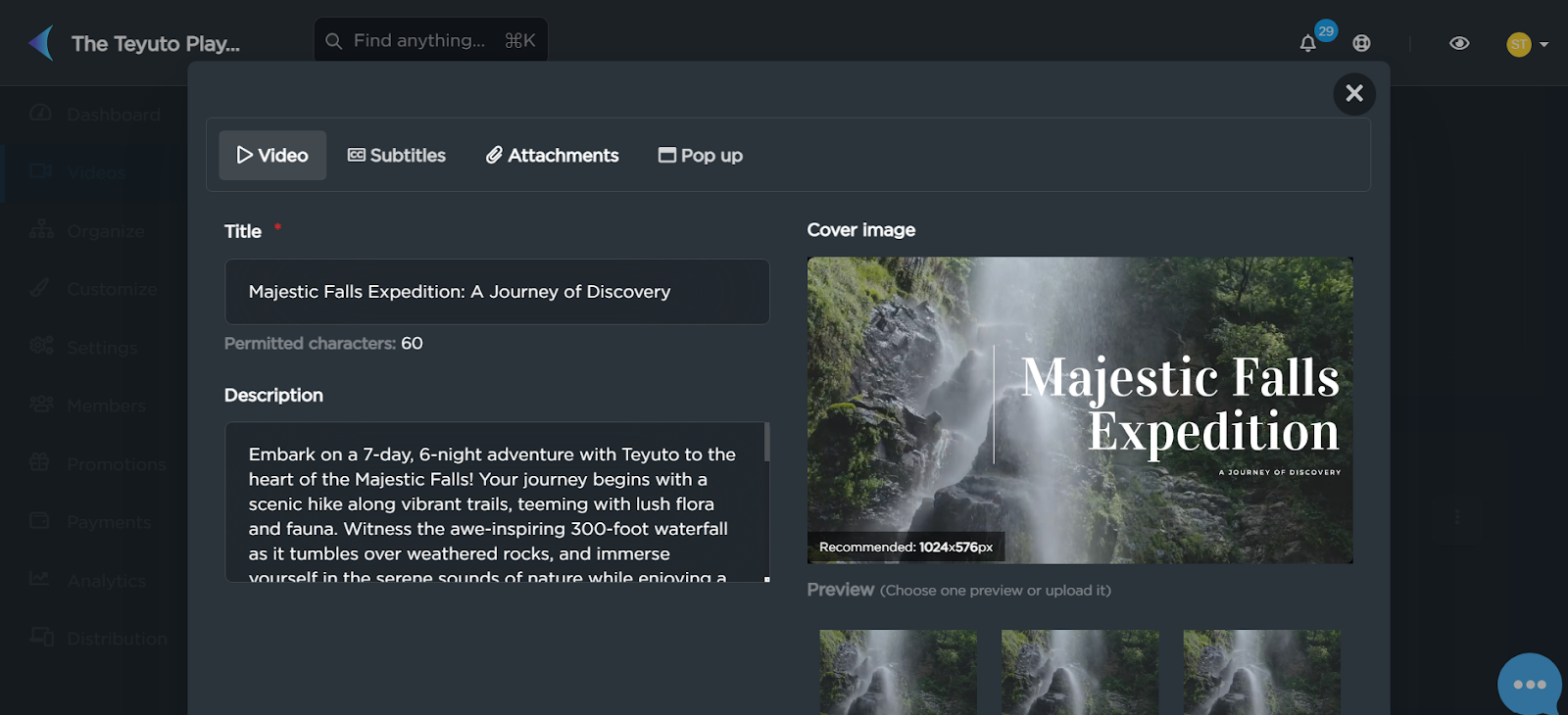Switch to the Video tab
The height and width of the screenshot is (715, 1568).
coord(272,155)
